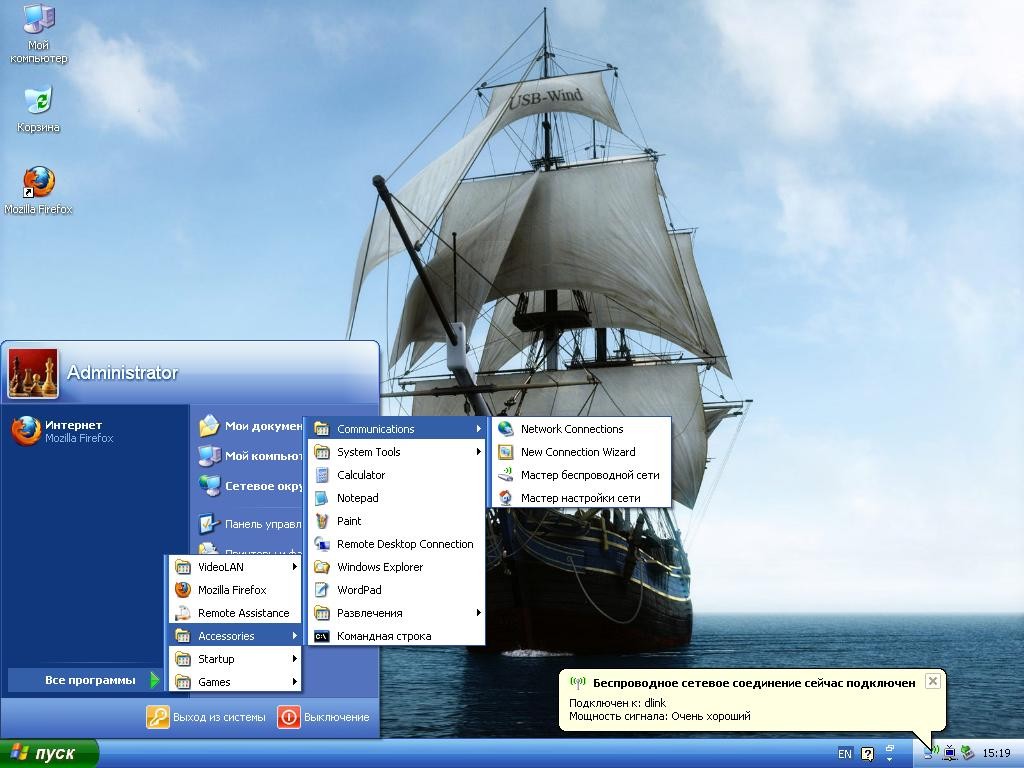The height and width of the screenshot is (768, 1024).
Task: Click the Мастер настройки сети icon
Action: (505, 498)
